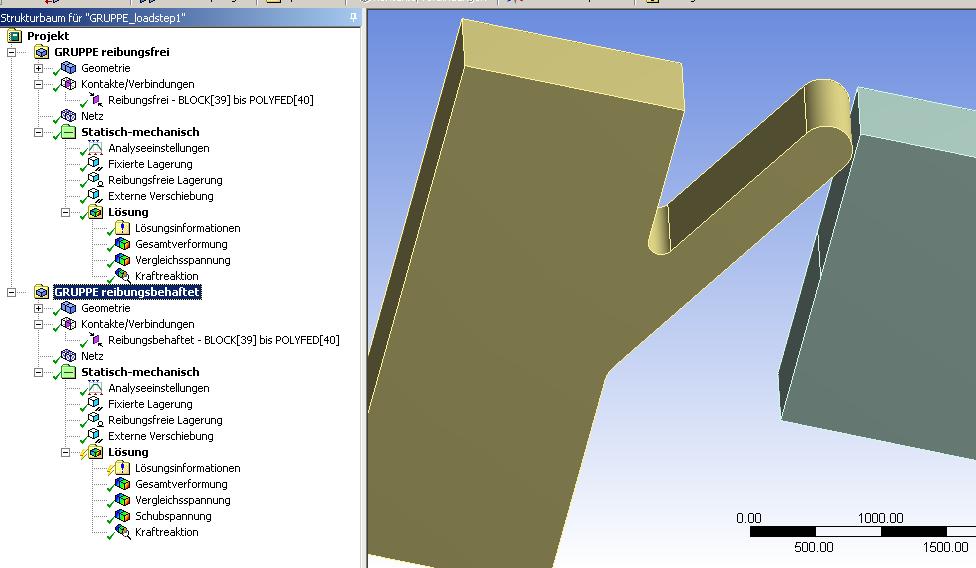Pin the Strukturbaum panel with pushpin
Viewport: 976px width, 568px height.
pyautogui.click(x=353, y=17)
